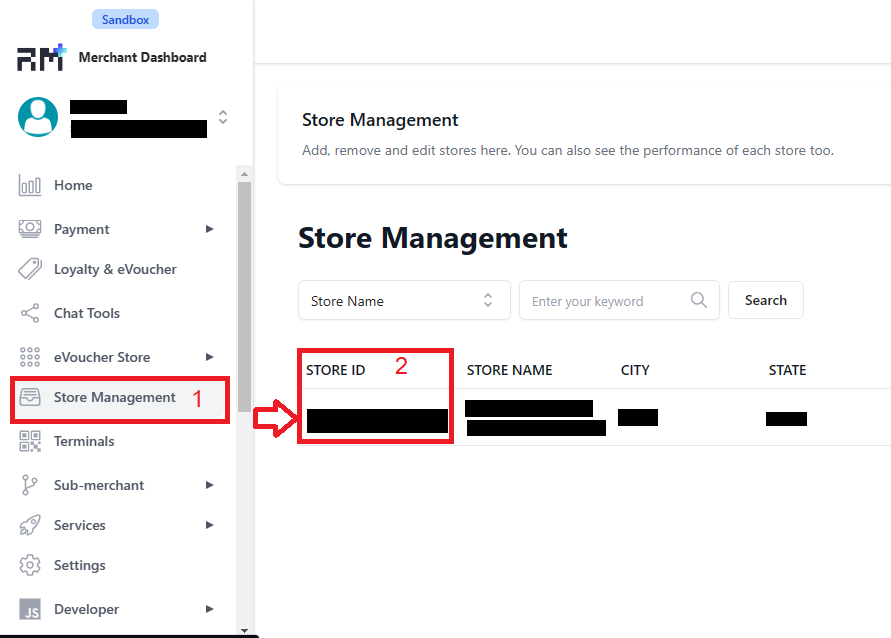
Task: Click the RM Merchant Dashboard logo
Action: pyautogui.click(x=40, y=57)
